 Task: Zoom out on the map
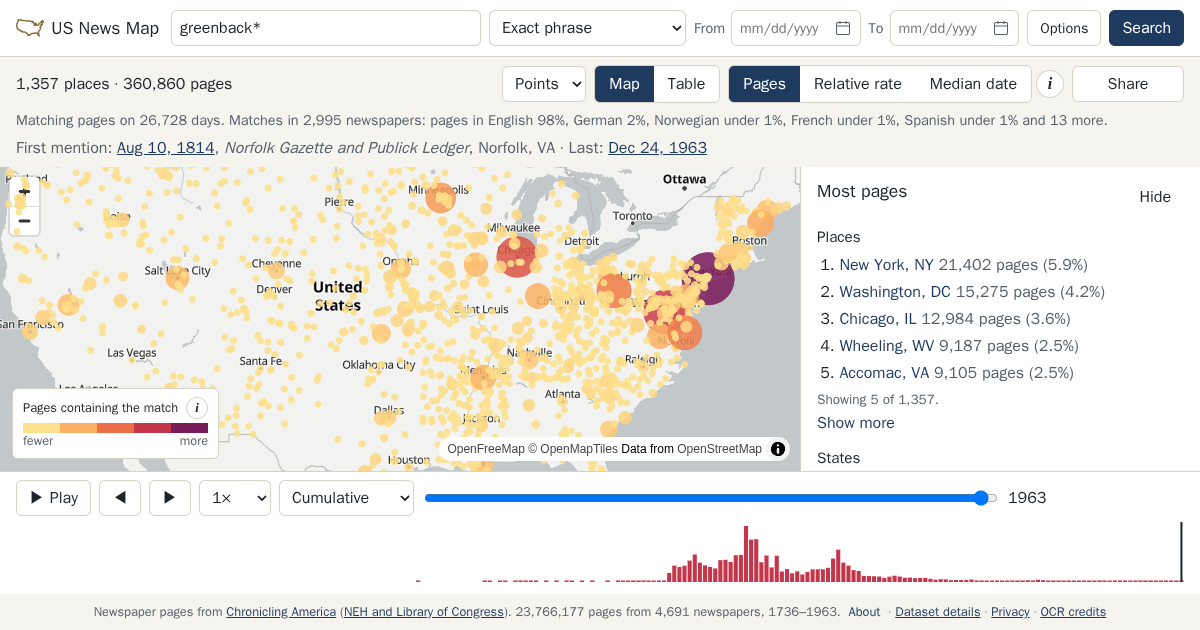[x=24, y=221]
